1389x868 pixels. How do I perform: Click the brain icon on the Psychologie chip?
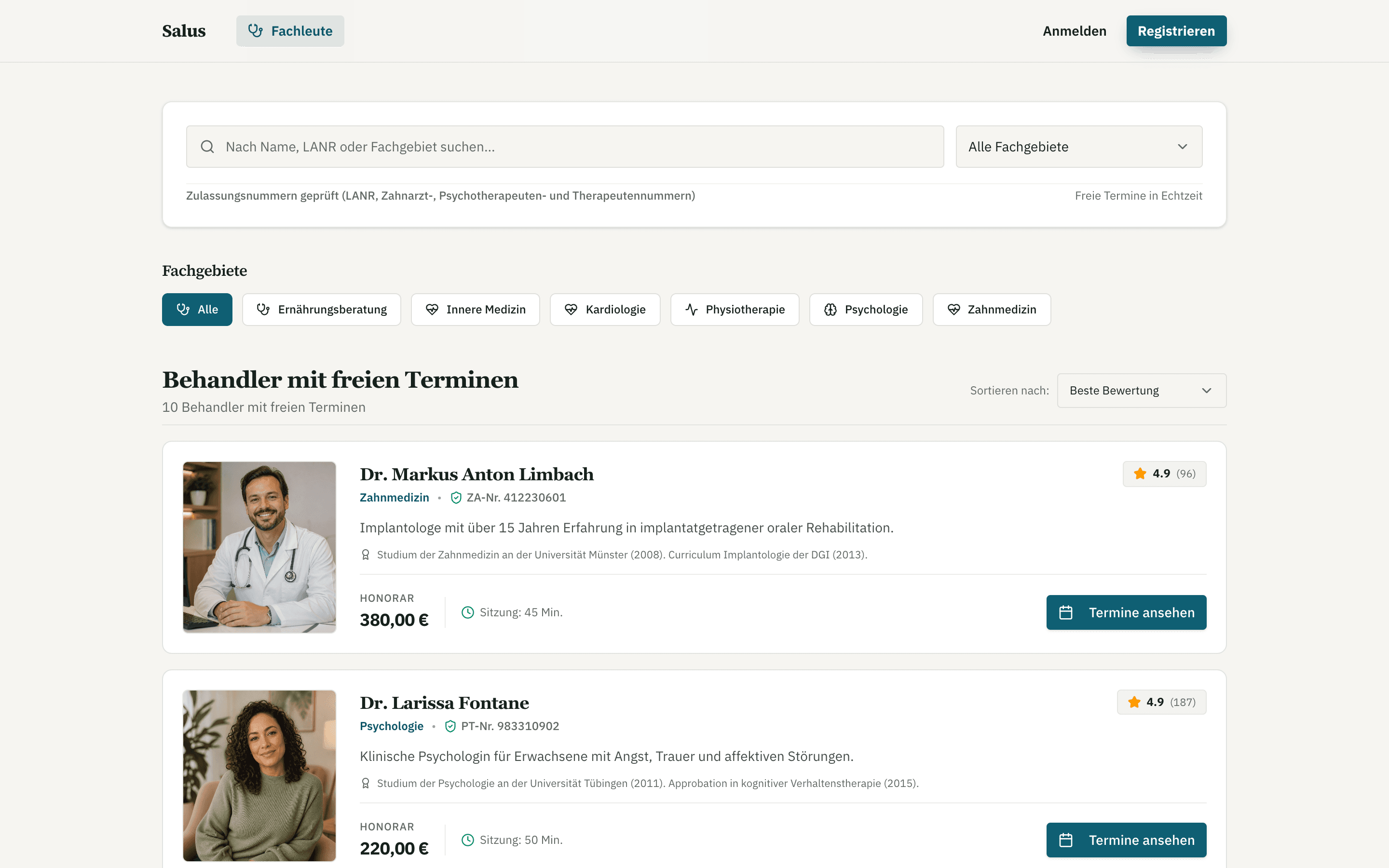[831, 310]
